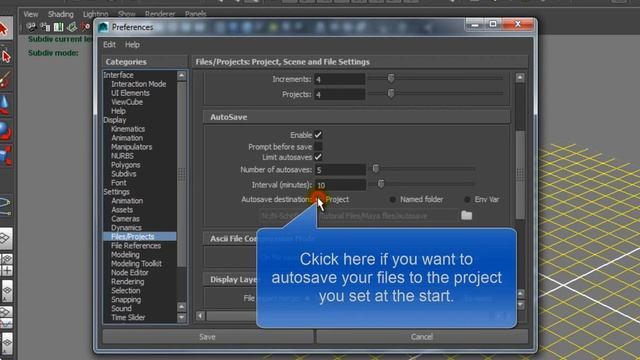Switch to Persp/Outliner layout icon
Viewport: 640px width, 360px height.
point(7,291)
